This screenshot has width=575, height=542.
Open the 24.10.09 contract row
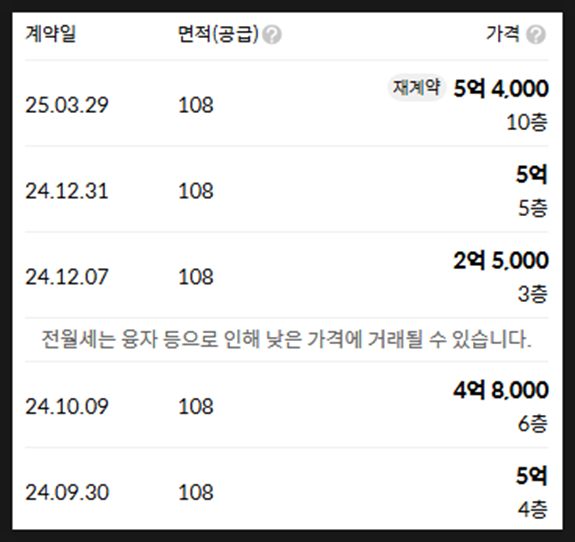[x=287, y=405]
